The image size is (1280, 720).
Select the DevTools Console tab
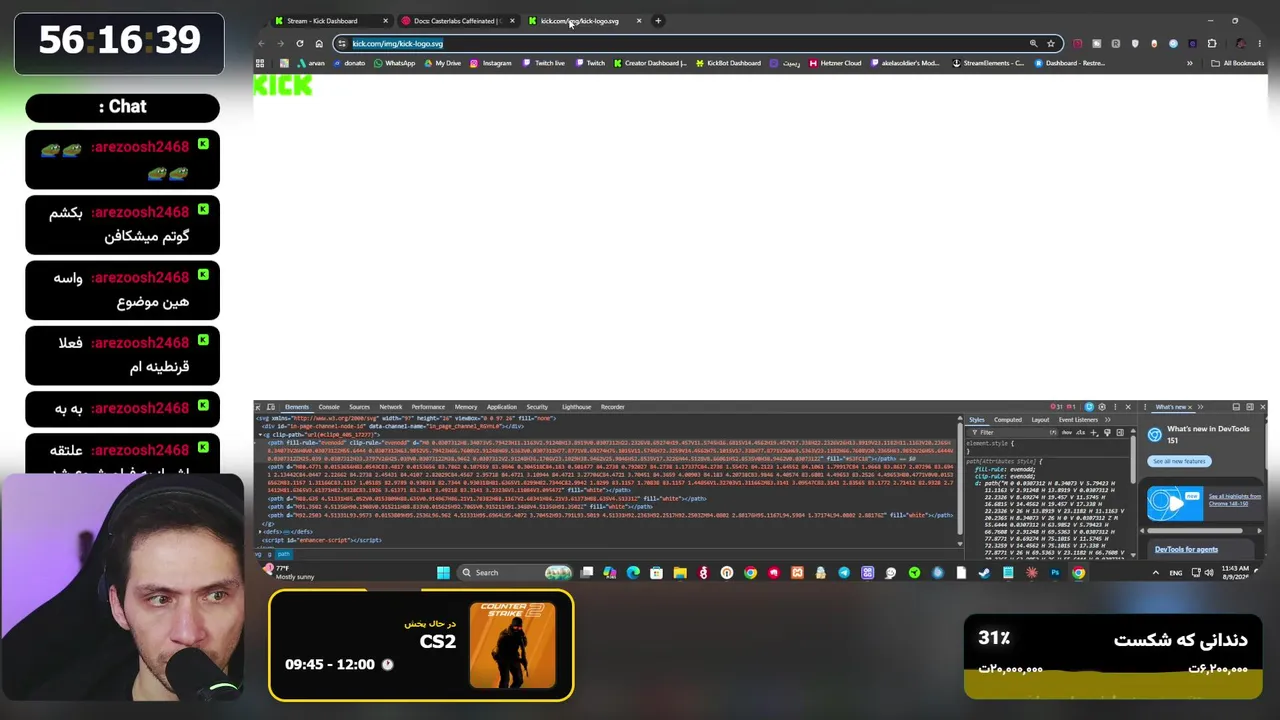click(329, 407)
